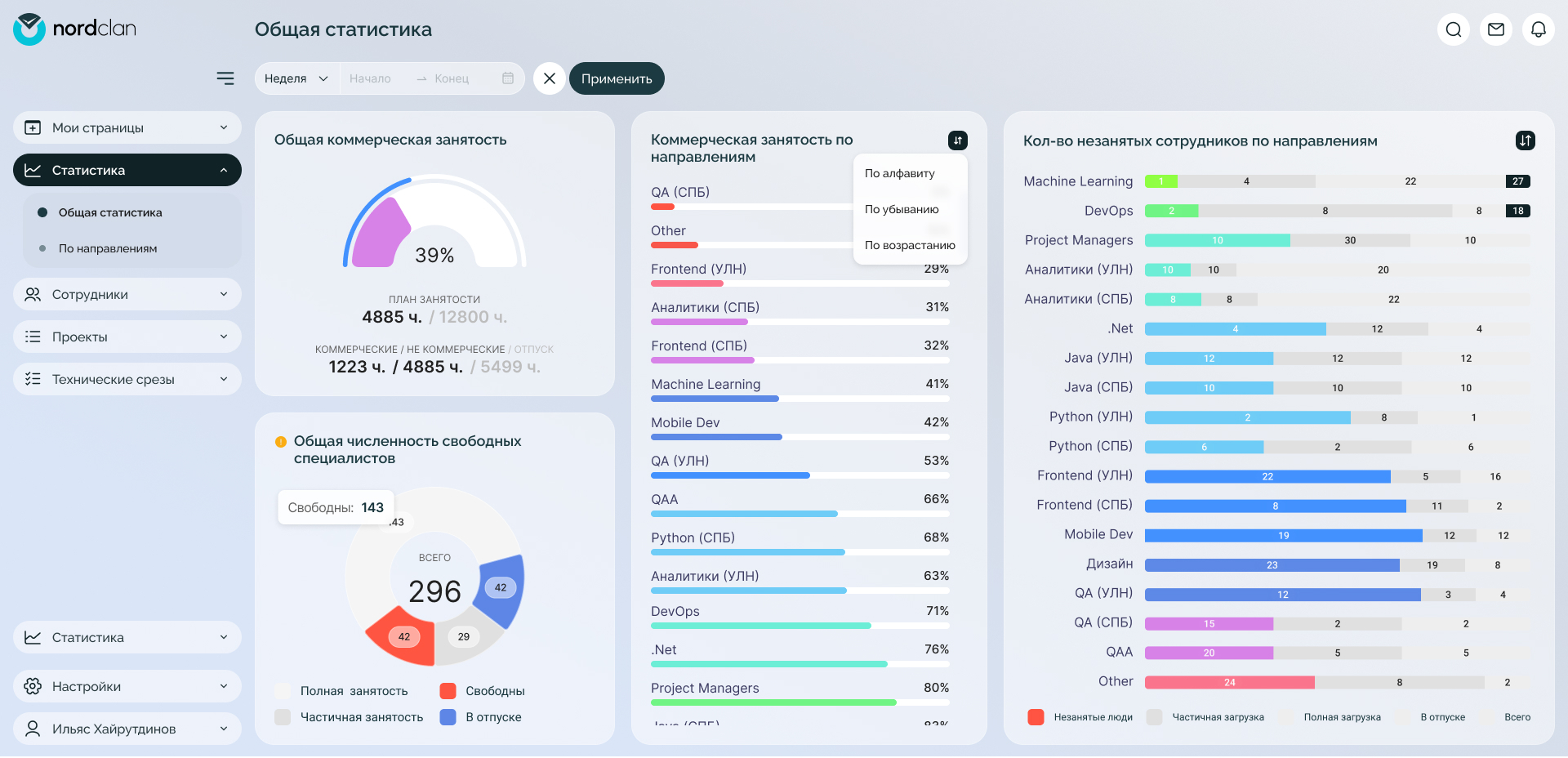
Task: Expand the lower Статистика chevron
Action: (224, 637)
